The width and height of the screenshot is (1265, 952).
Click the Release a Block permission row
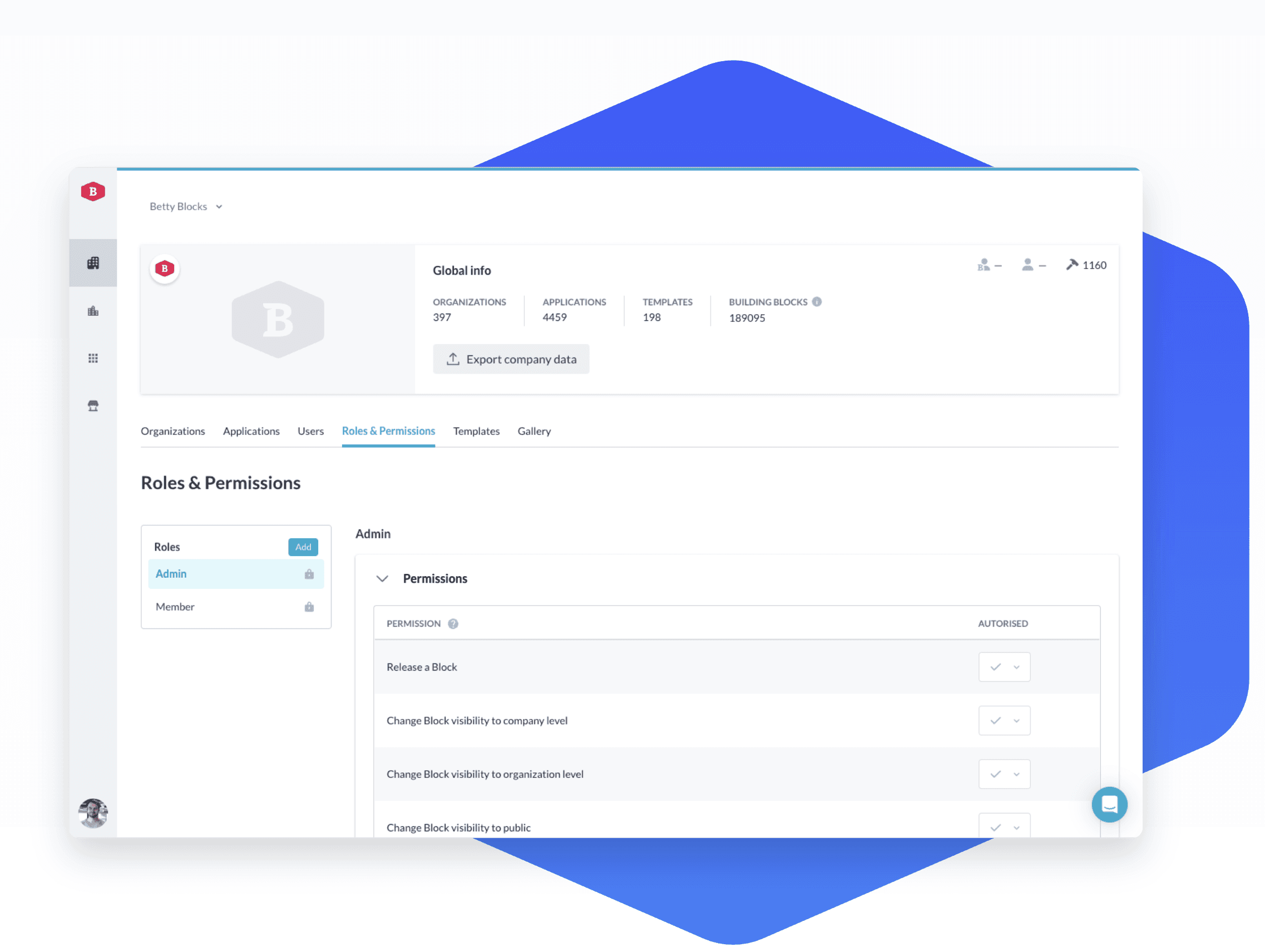pos(737,667)
